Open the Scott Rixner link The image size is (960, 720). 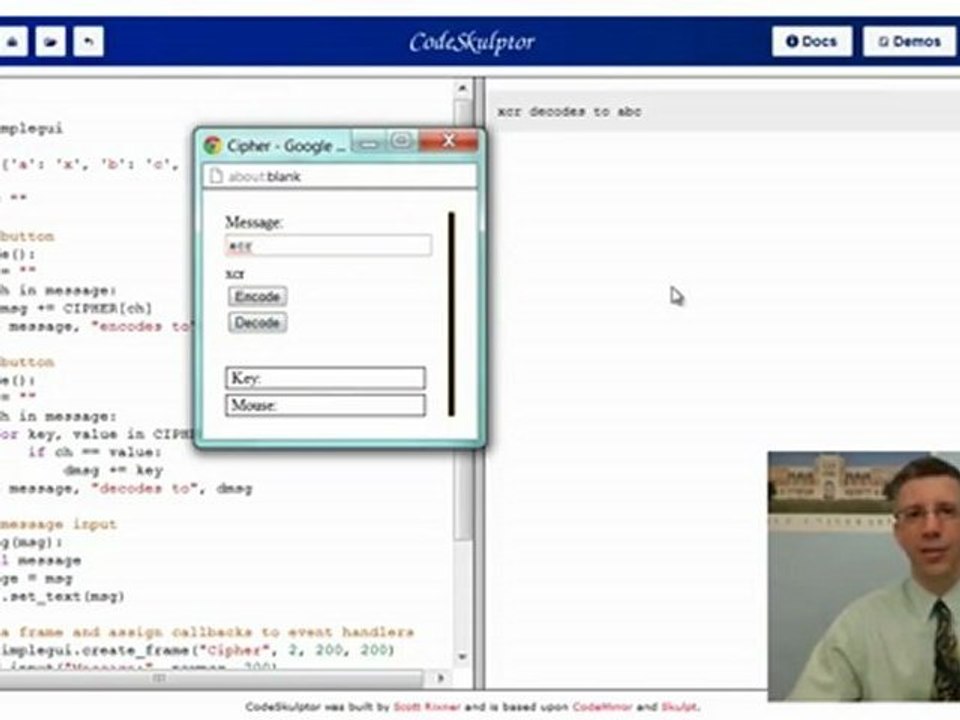[427, 707]
